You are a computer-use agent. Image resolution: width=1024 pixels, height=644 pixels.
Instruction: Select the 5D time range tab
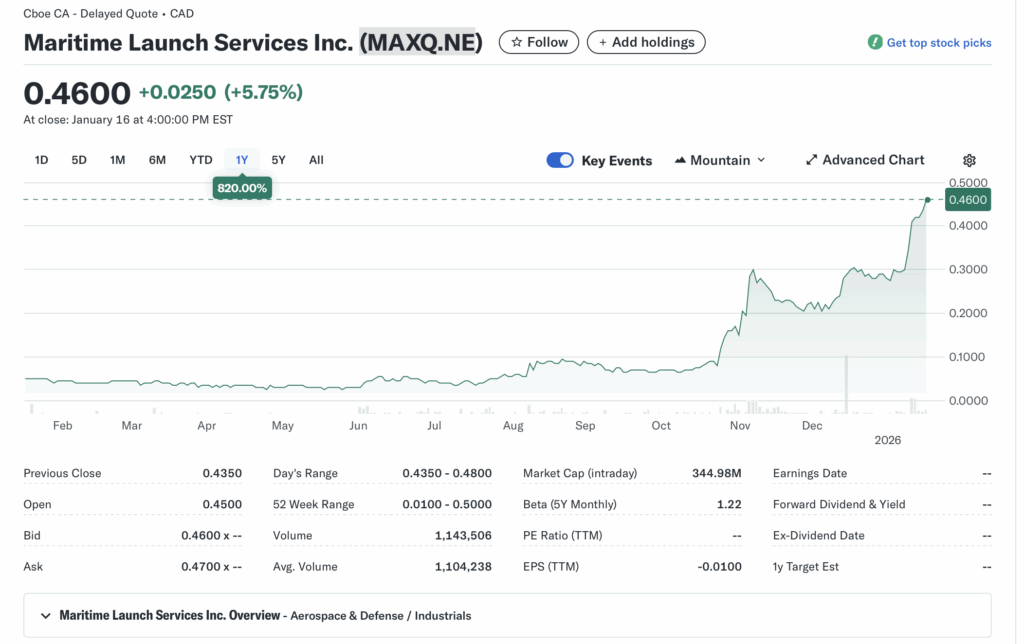tap(79, 160)
